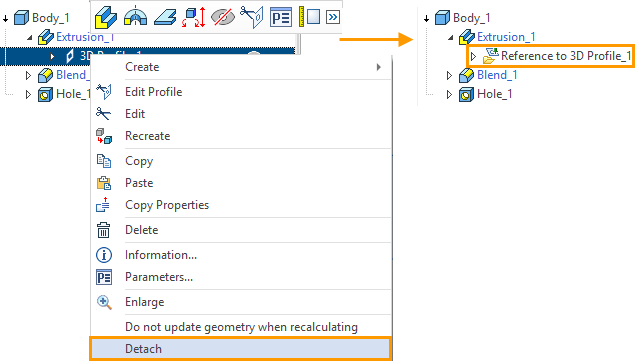638x361 pixels.
Task: Select Blend item in left tree
Action: point(73,75)
